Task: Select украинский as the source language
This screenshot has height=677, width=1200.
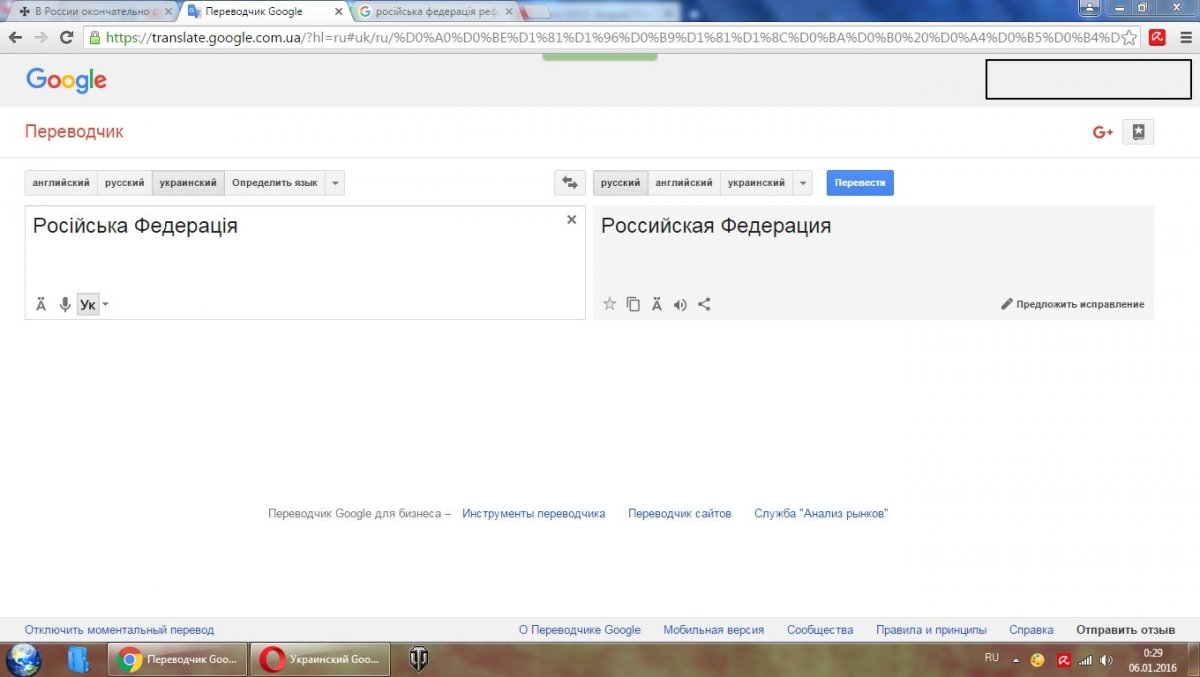Action: point(188,183)
